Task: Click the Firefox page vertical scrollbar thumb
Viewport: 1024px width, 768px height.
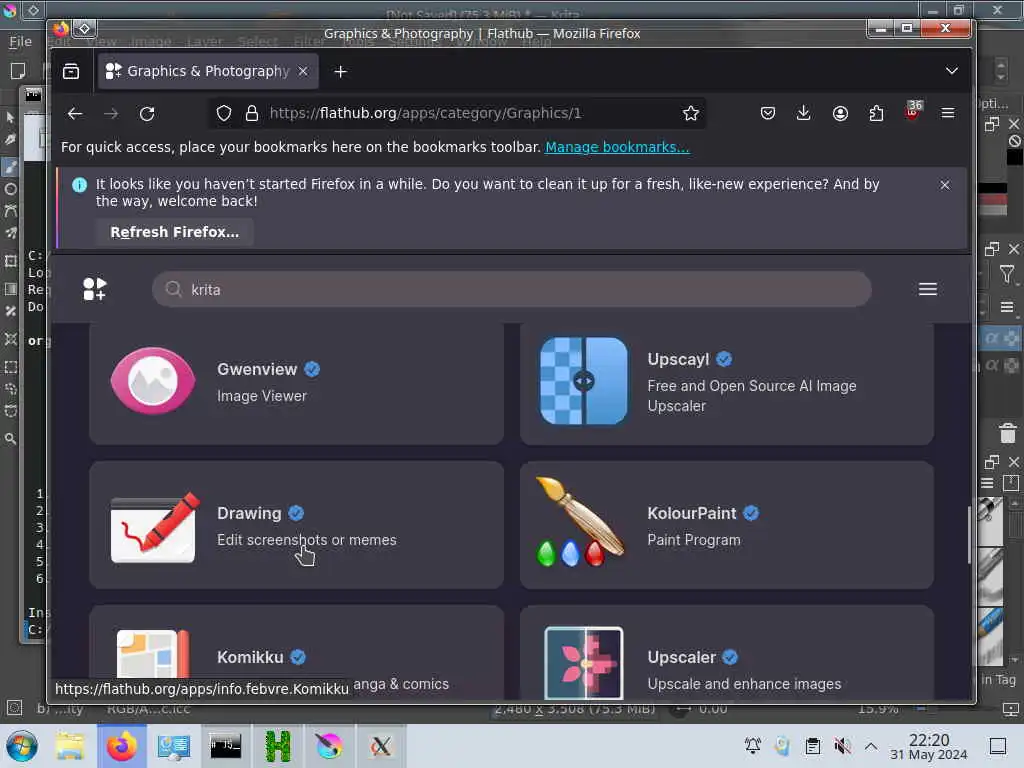Action: (x=969, y=534)
